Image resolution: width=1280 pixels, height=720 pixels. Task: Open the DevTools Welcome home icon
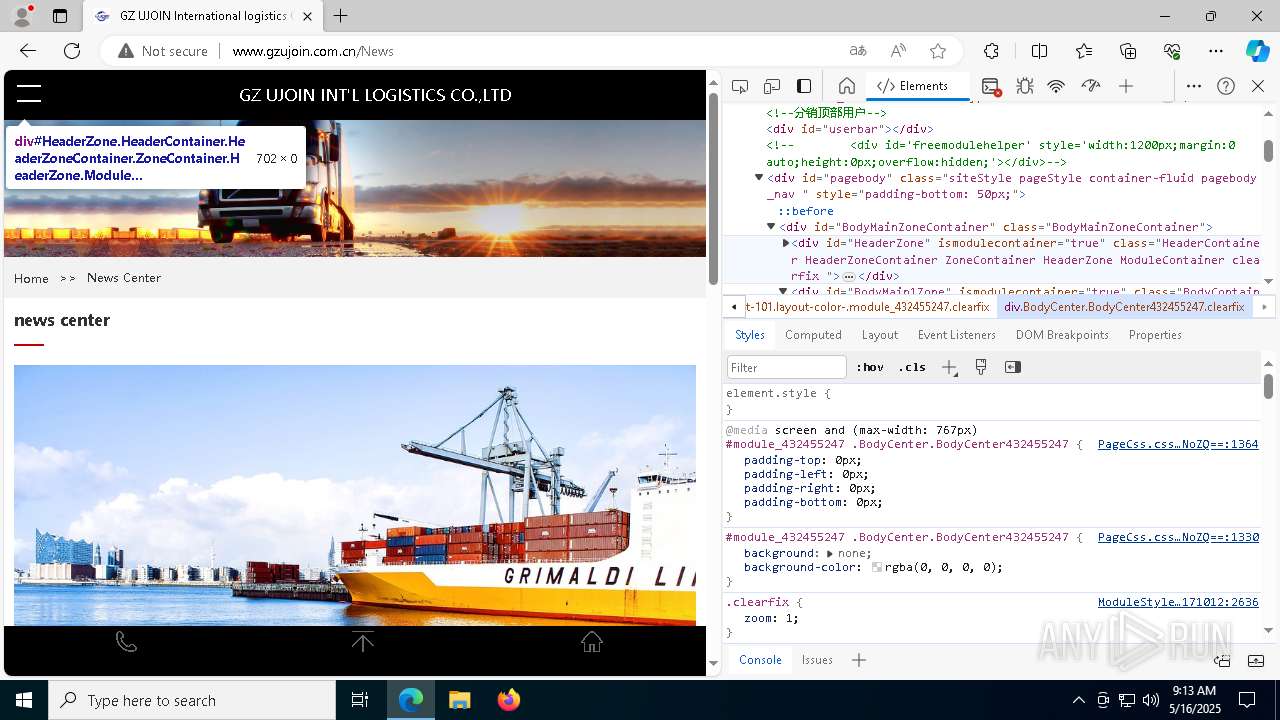[847, 86]
